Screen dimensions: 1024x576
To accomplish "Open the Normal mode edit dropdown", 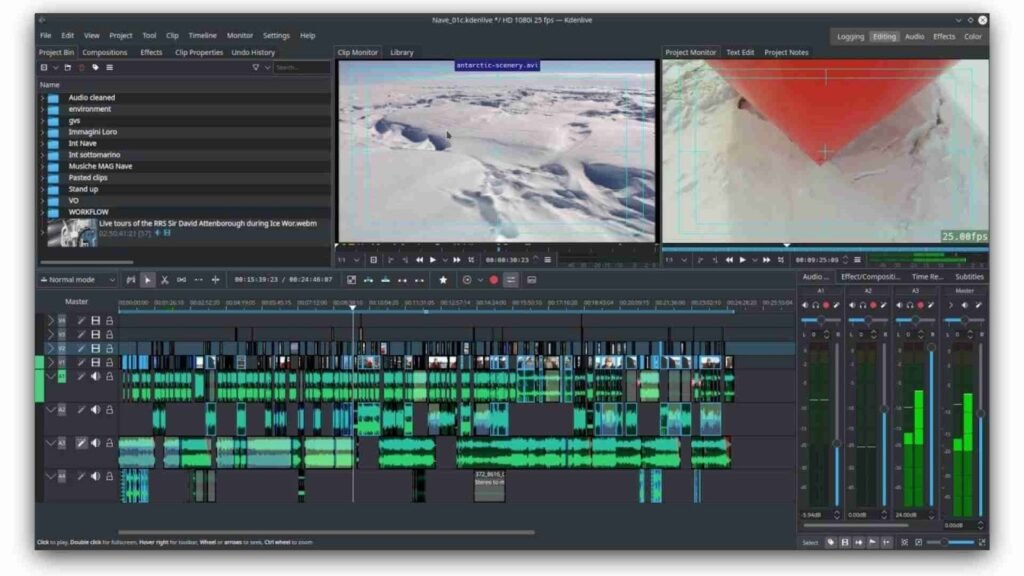I will [x=77, y=280].
